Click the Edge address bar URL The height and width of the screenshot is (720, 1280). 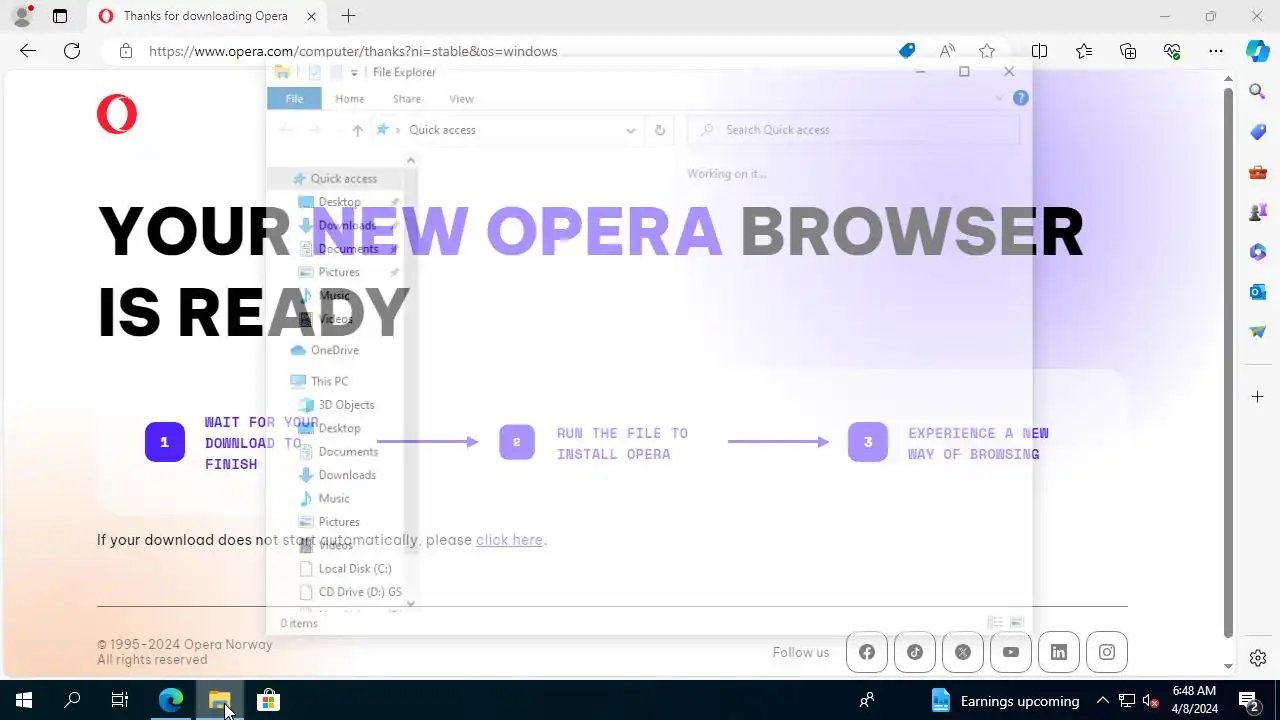click(x=353, y=51)
